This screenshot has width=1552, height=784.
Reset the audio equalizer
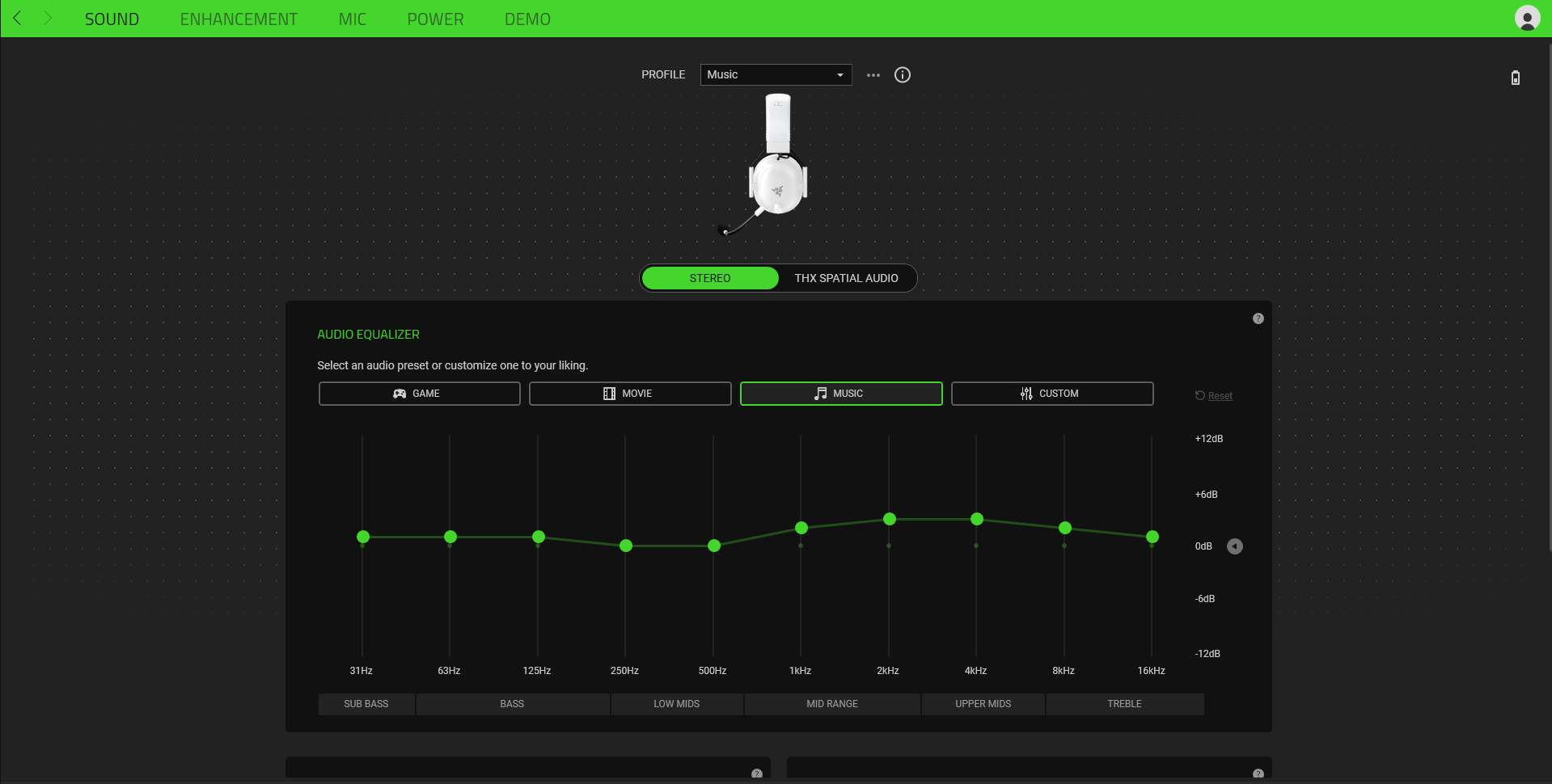coord(1213,395)
